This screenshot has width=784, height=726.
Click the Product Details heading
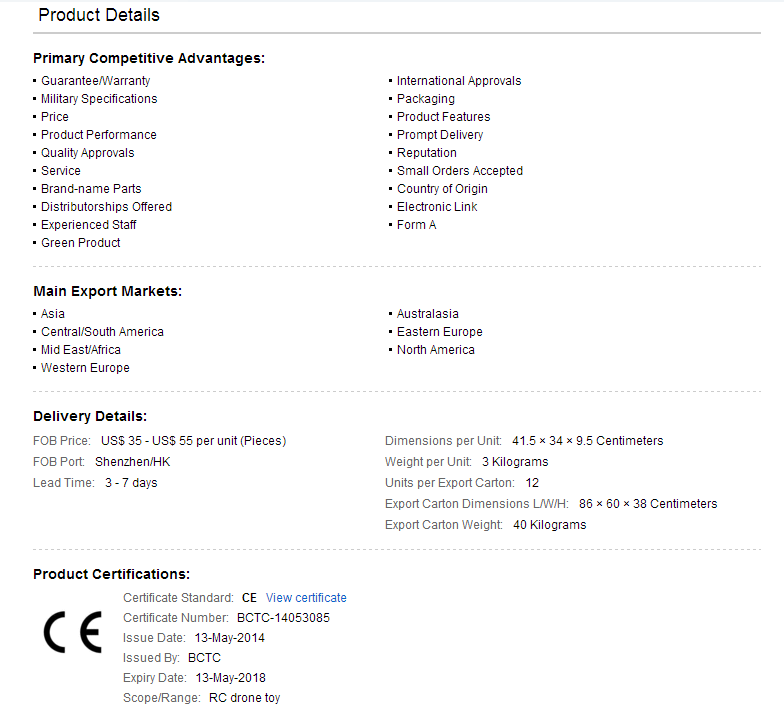[x=99, y=15]
